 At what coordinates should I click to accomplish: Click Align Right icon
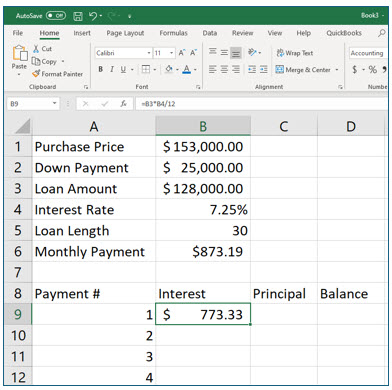click(236, 69)
